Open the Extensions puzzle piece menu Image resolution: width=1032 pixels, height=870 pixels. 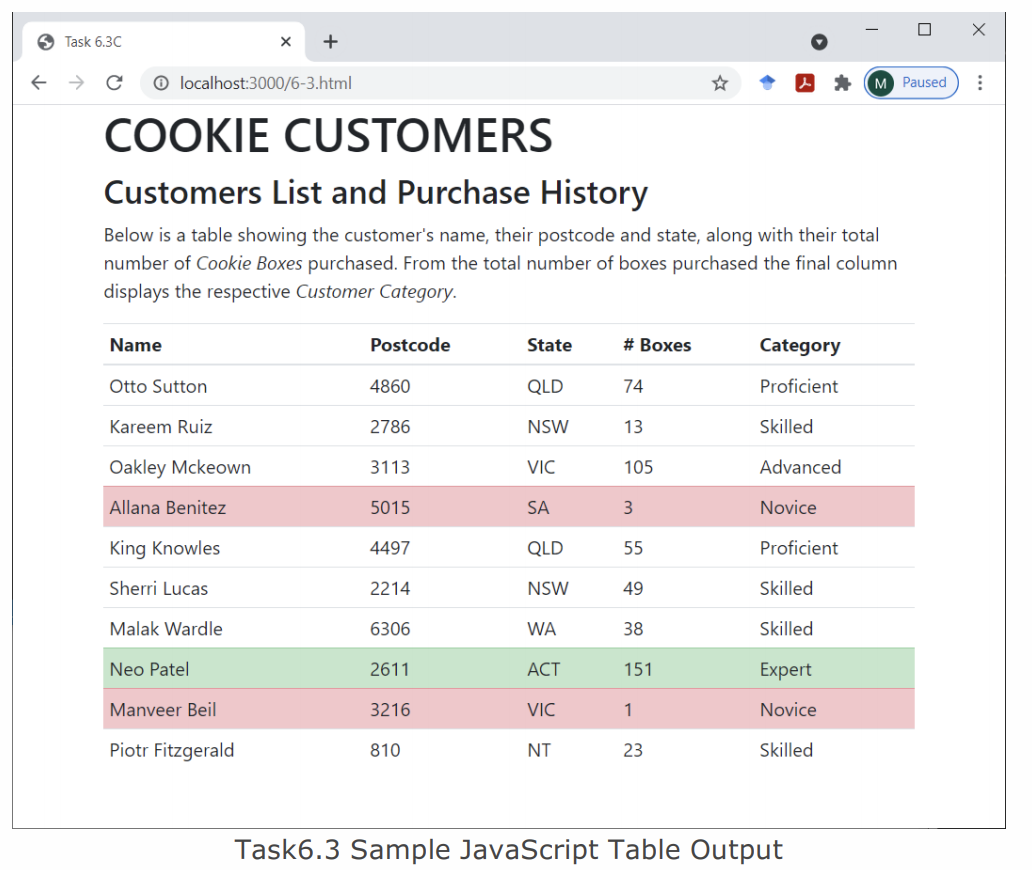(x=843, y=83)
